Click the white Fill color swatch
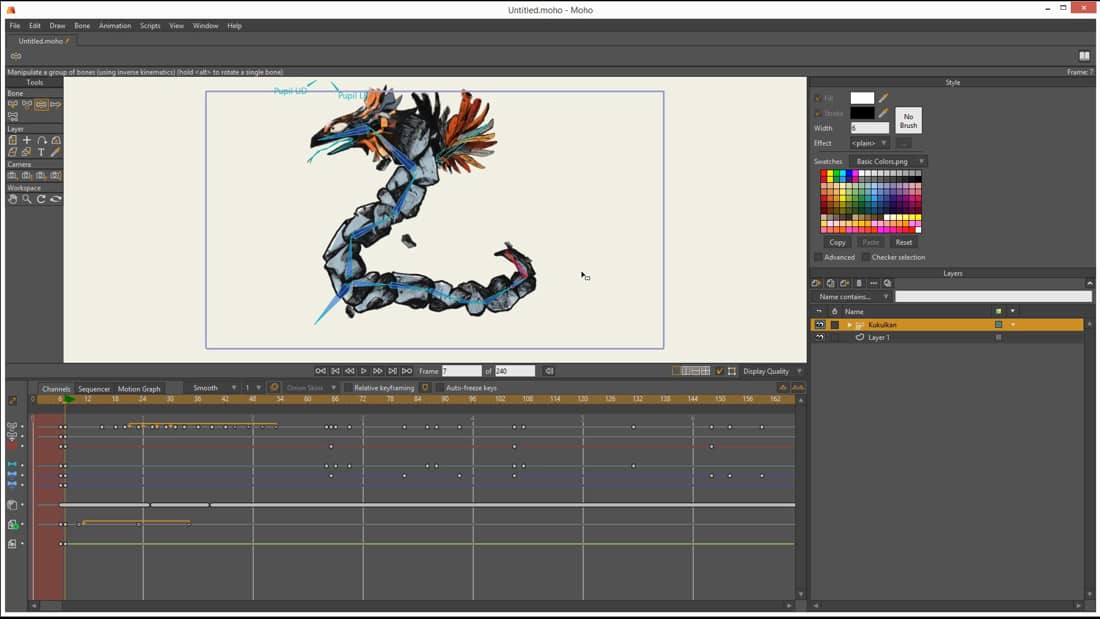Image resolution: width=1100 pixels, height=619 pixels. tap(862, 98)
